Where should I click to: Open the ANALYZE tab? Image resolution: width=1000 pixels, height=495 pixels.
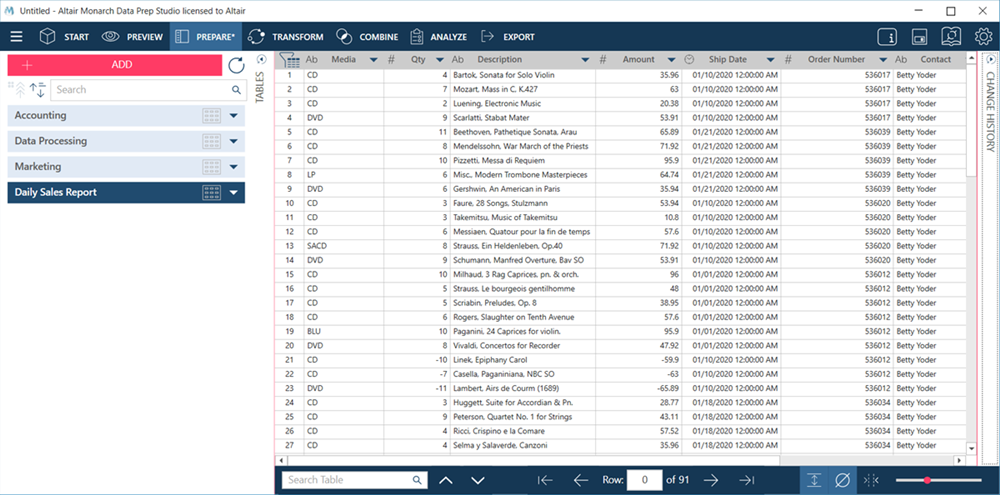[x=438, y=37]
